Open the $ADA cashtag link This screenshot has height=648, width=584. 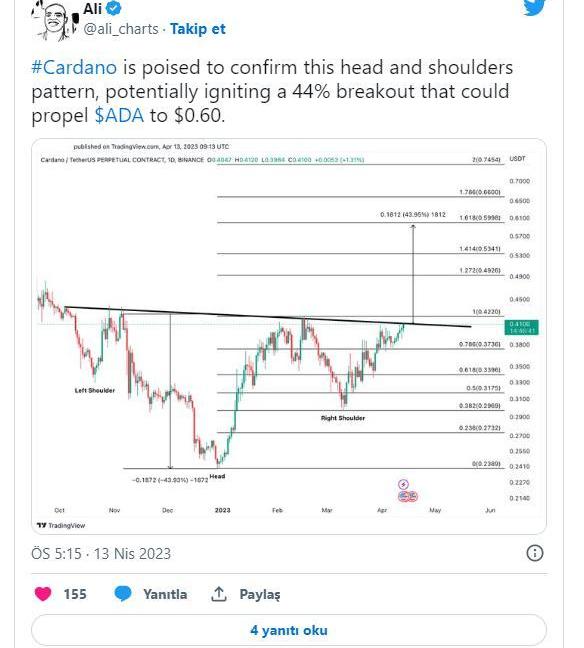click(119, 115)
